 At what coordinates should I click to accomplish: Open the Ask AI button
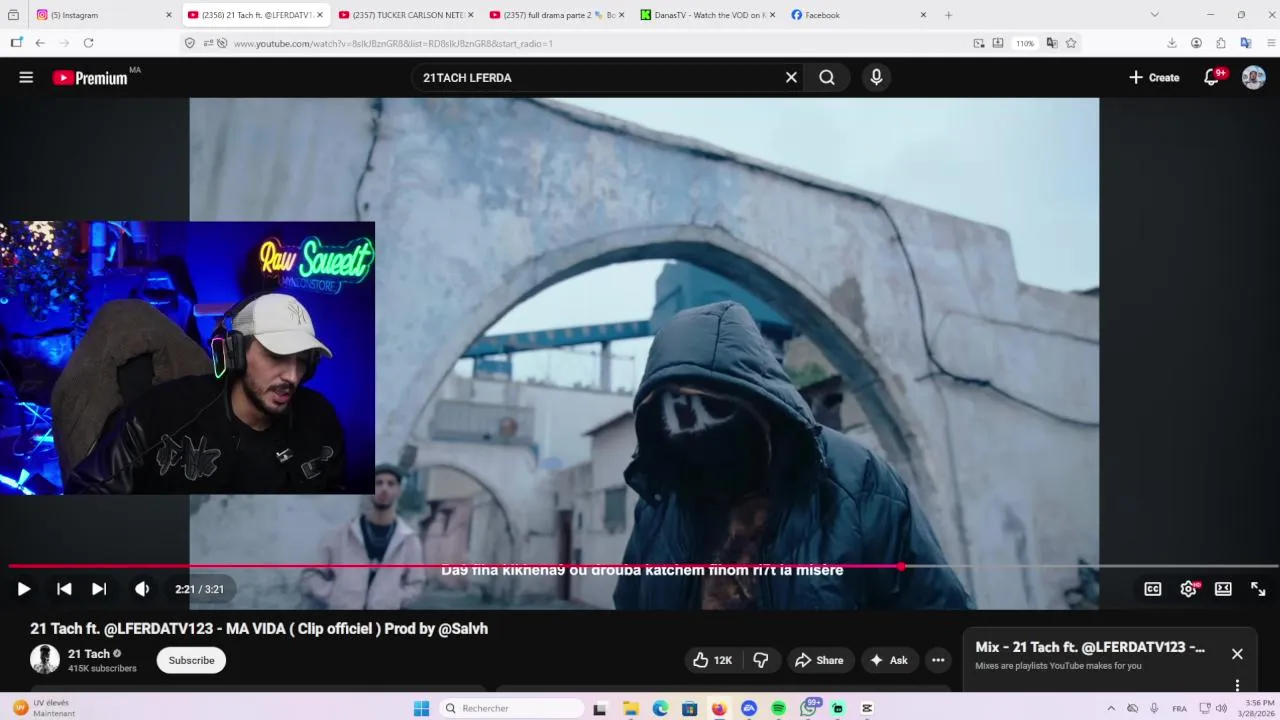click(889, 660)
